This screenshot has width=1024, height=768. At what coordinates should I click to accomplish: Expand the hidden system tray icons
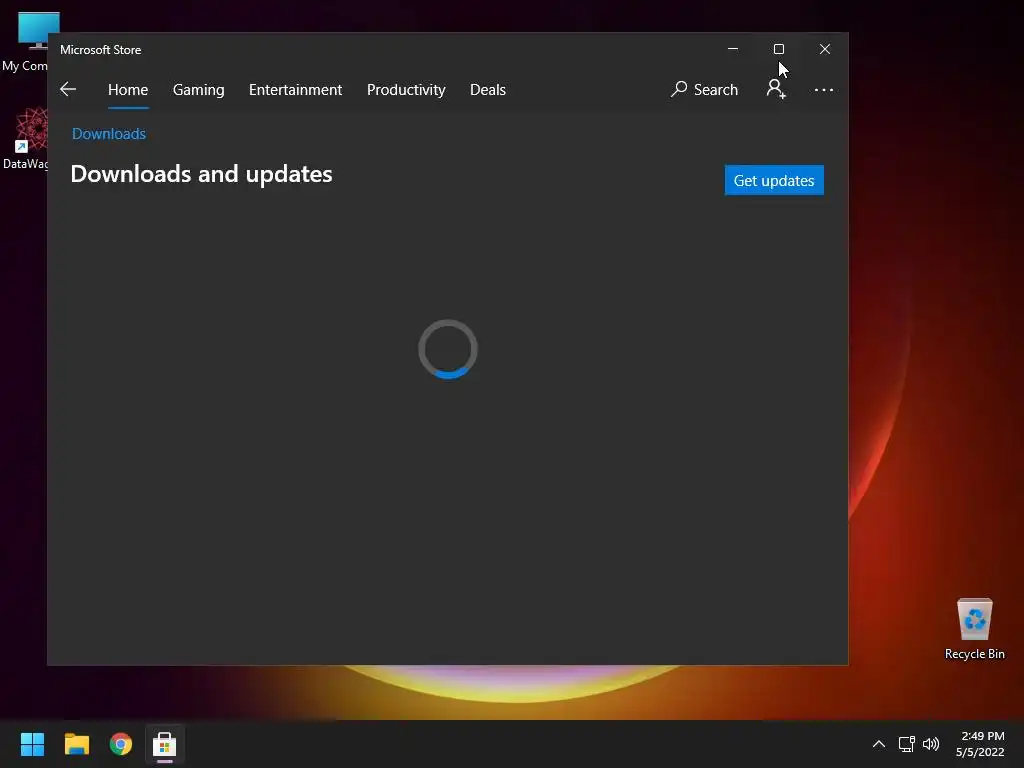point(879,744)
